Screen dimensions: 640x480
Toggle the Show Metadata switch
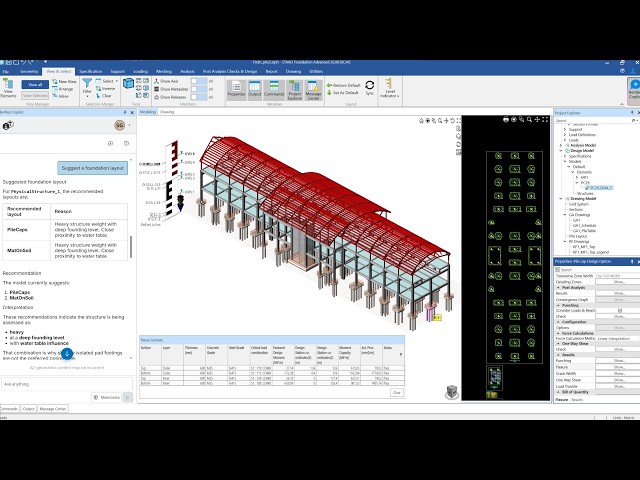(x=199, y=89)
